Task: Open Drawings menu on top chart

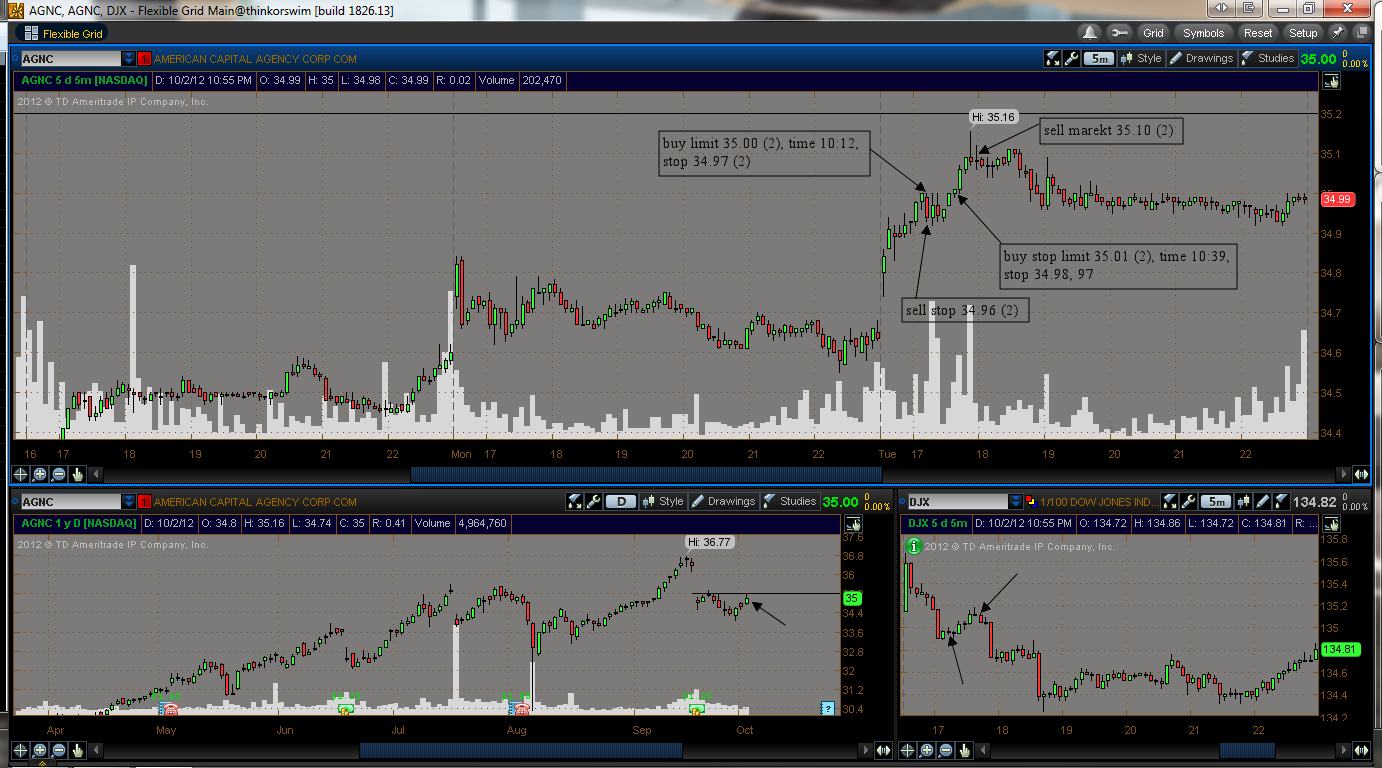Action: [1201, 59]
